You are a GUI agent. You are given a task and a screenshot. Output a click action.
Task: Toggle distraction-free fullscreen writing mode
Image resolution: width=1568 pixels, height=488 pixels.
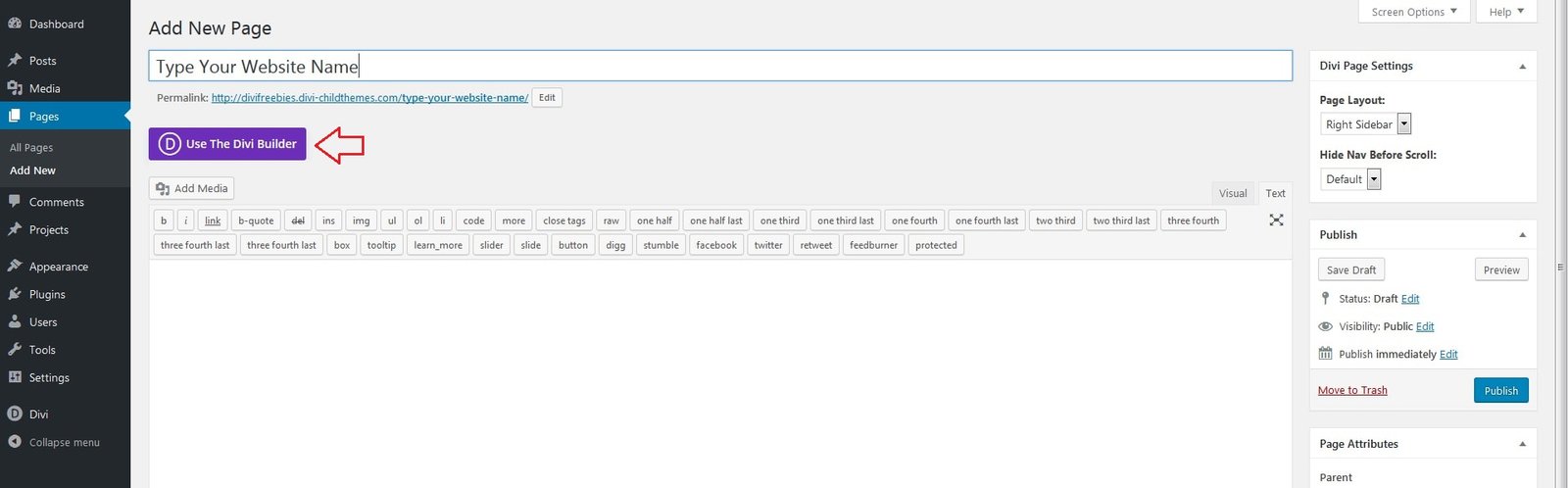1276,220
